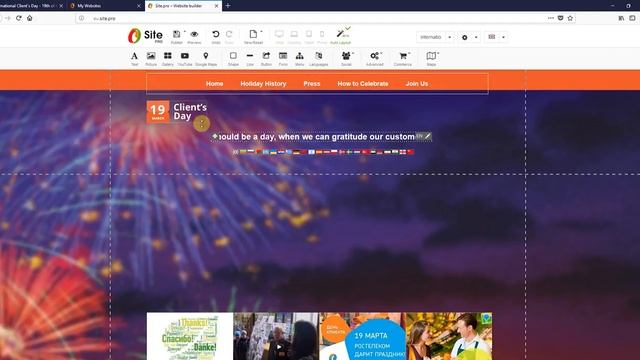Select the Press menu item
This screenshot has height=360, width=640.
312,84
